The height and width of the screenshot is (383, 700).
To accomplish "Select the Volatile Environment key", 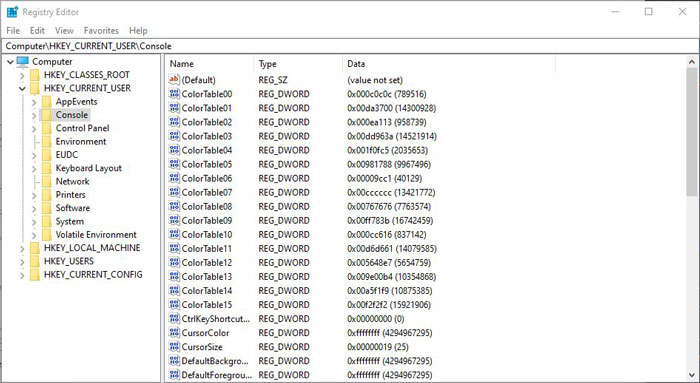I will [96, 235].
